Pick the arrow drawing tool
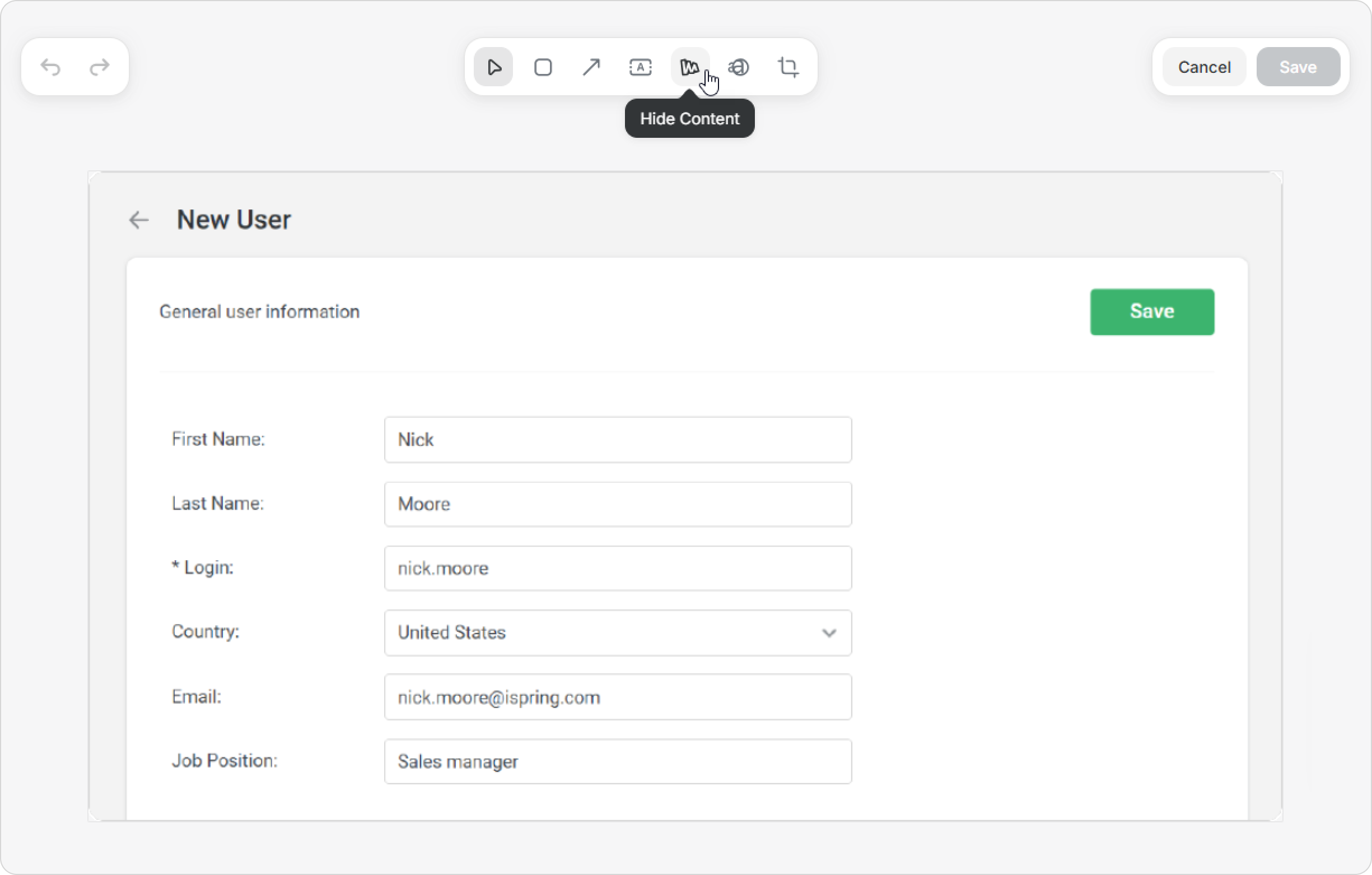 click(591, 67)
